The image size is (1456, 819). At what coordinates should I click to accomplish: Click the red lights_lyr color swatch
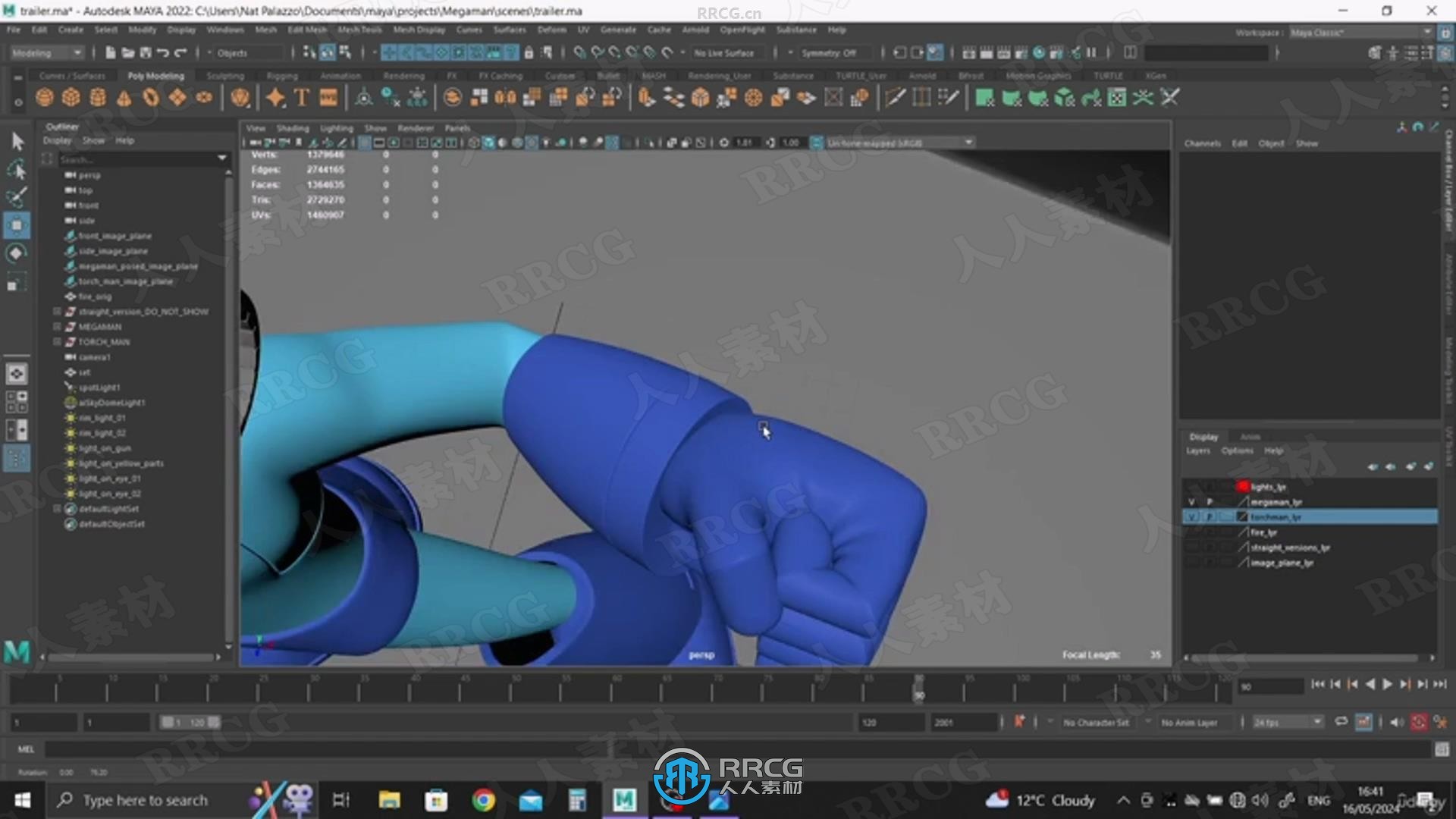coord(1242,487)
